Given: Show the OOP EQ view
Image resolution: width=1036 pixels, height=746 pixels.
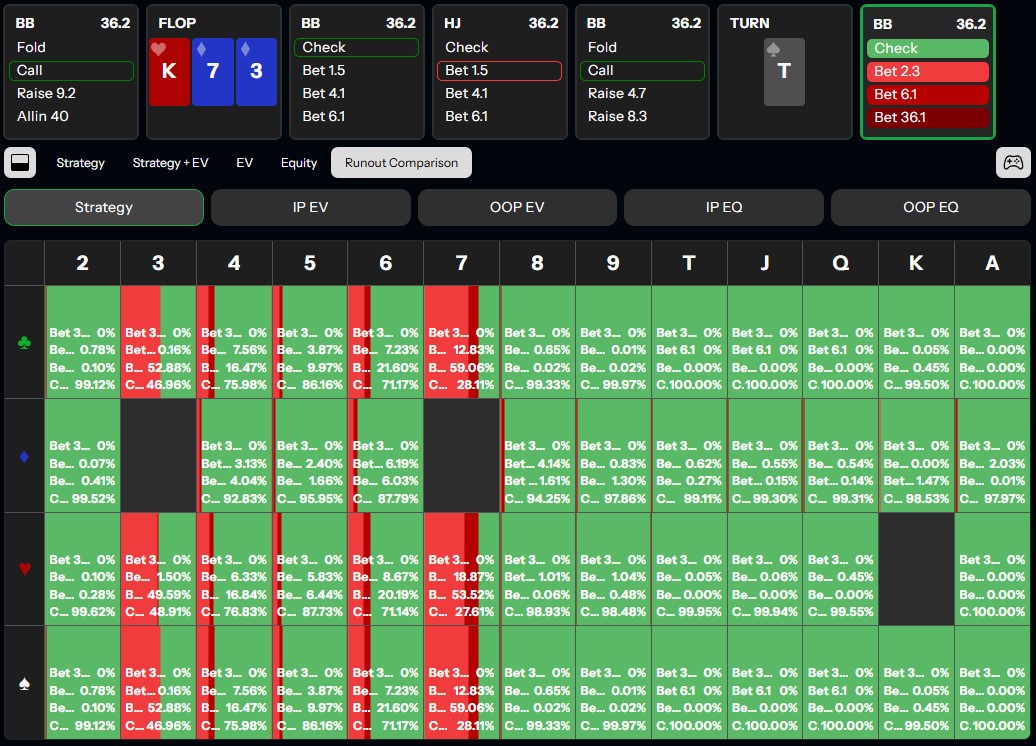Looking at the screenshot, I should (x=930, y=208).
